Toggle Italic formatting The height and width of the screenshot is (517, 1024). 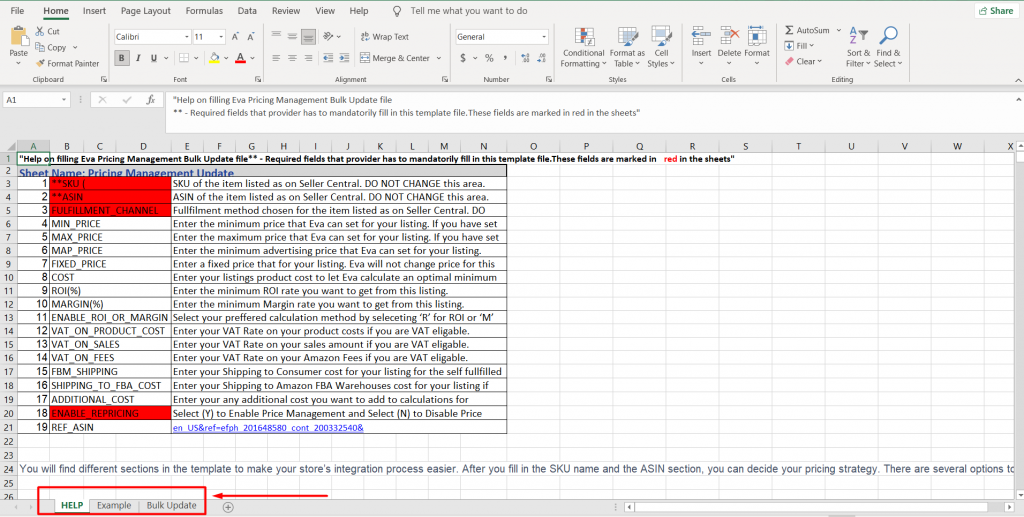point(138,58)
